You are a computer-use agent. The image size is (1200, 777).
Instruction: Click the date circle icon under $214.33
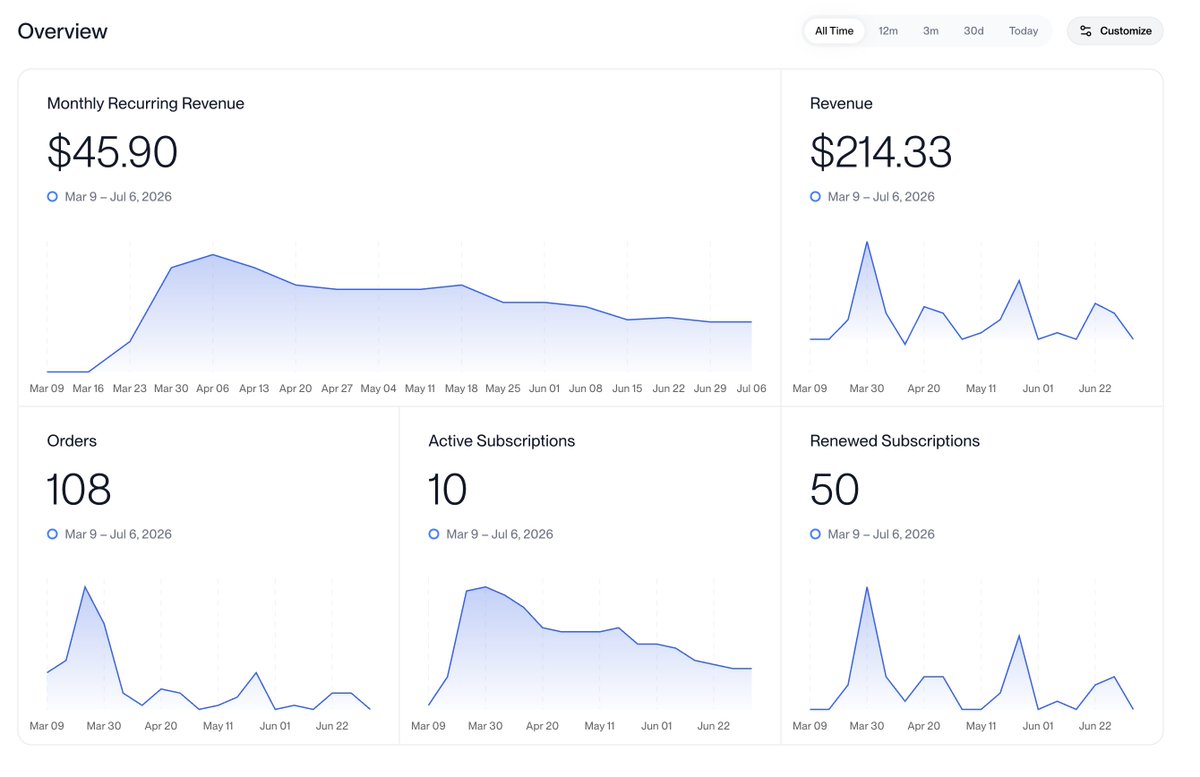coord(816,197)
